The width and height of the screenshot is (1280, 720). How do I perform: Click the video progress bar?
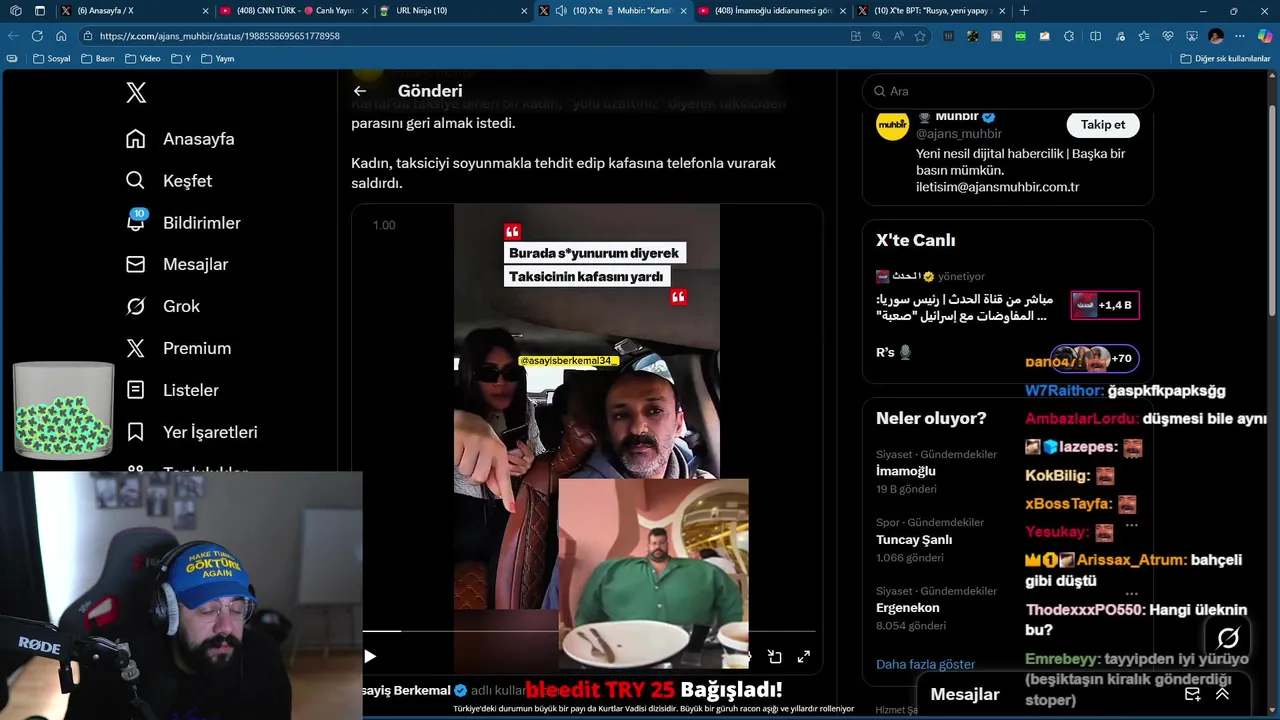tap(588, 632)
